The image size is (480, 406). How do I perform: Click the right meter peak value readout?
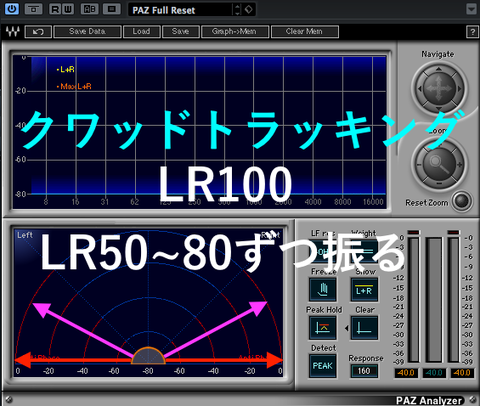(462, 373)
